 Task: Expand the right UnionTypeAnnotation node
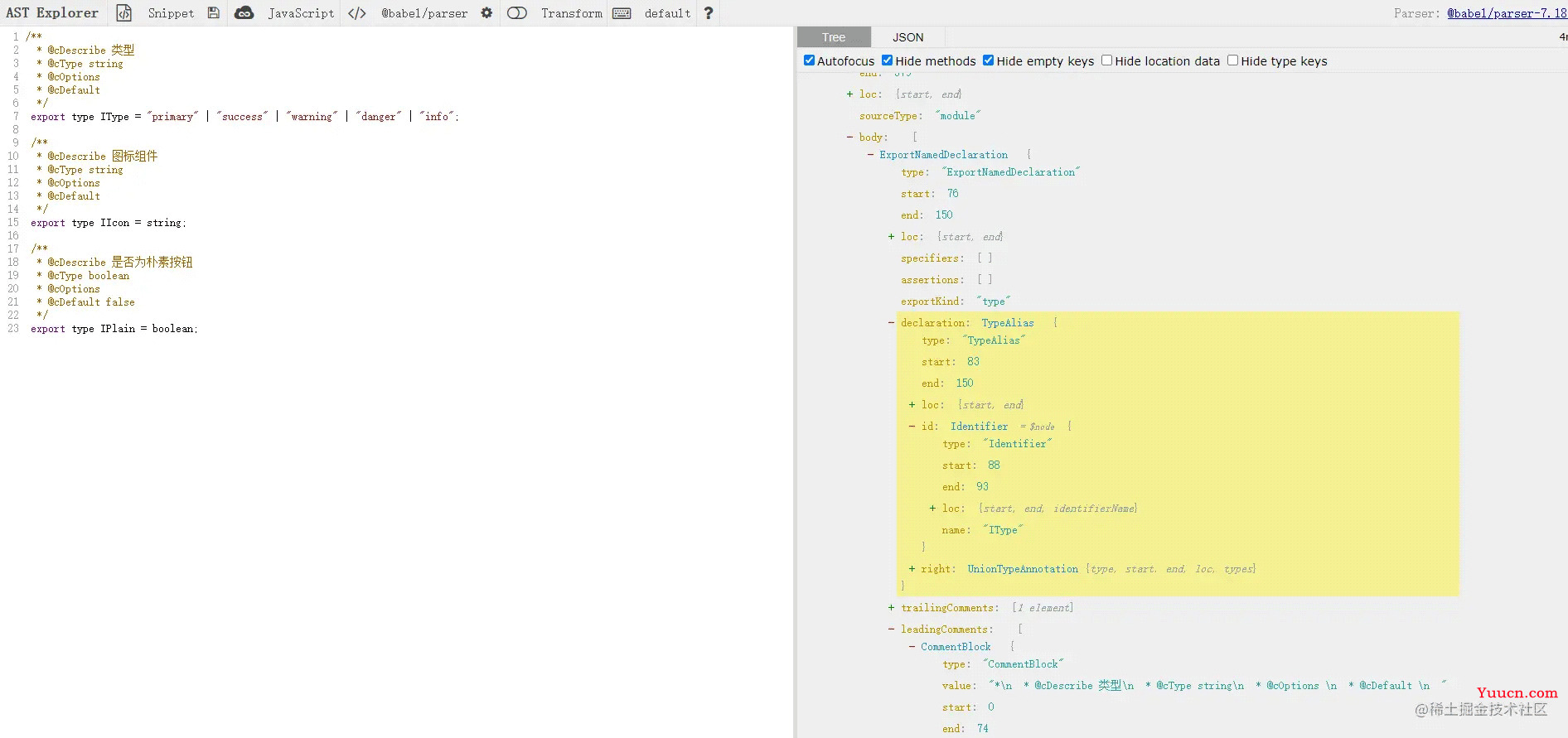coord(912,569)
